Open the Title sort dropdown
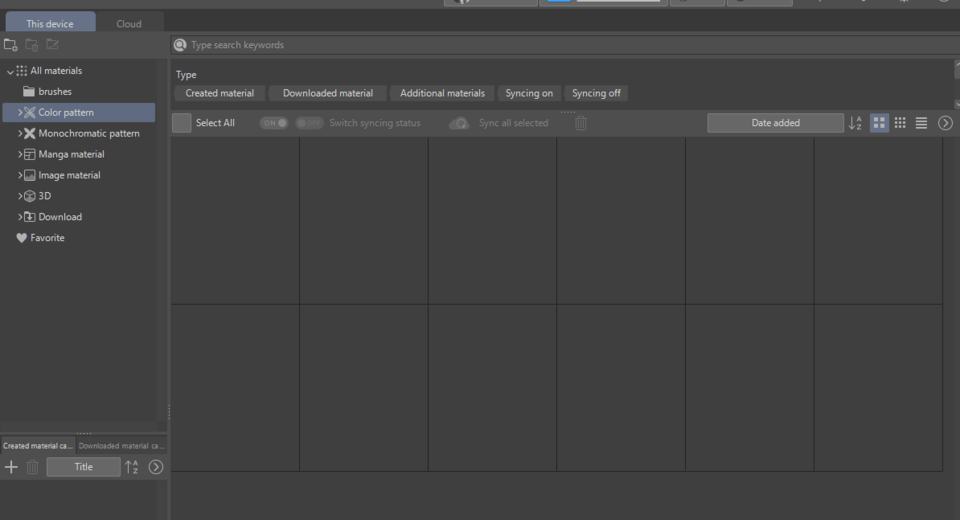The image size is (960, 520). tap(83, 467)
